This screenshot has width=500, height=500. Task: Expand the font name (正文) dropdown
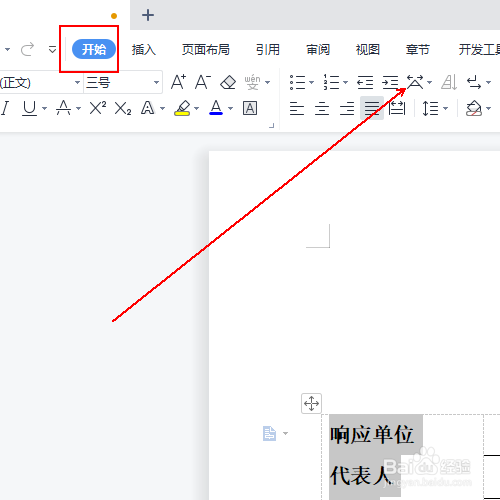pyautogui.click(x=77, y=82)
